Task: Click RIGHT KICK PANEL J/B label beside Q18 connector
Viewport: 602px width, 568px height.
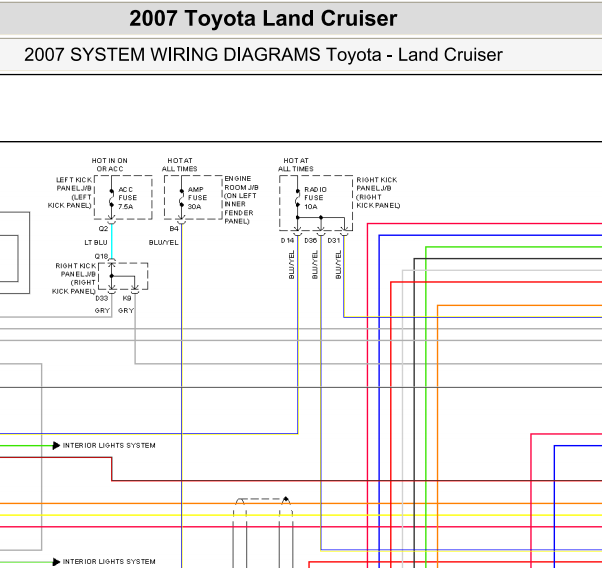Action: coord(74,278)
